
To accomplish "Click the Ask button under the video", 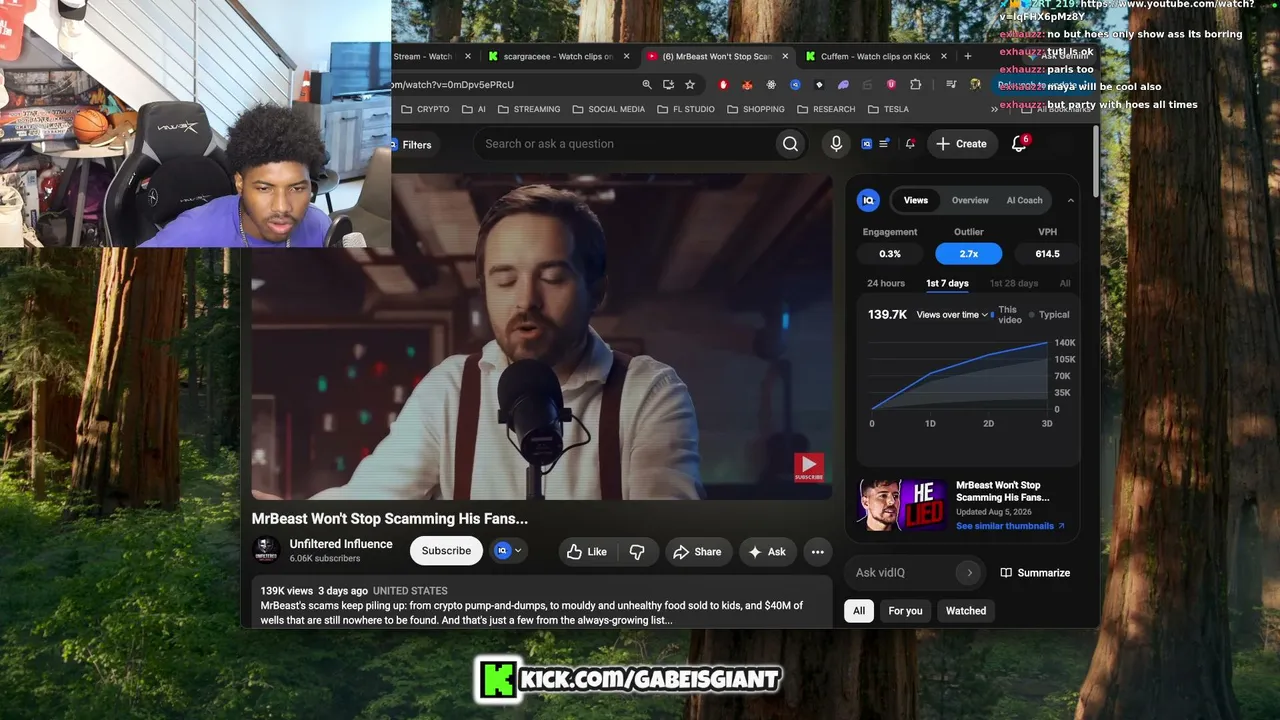I will [x=767, y=552].
